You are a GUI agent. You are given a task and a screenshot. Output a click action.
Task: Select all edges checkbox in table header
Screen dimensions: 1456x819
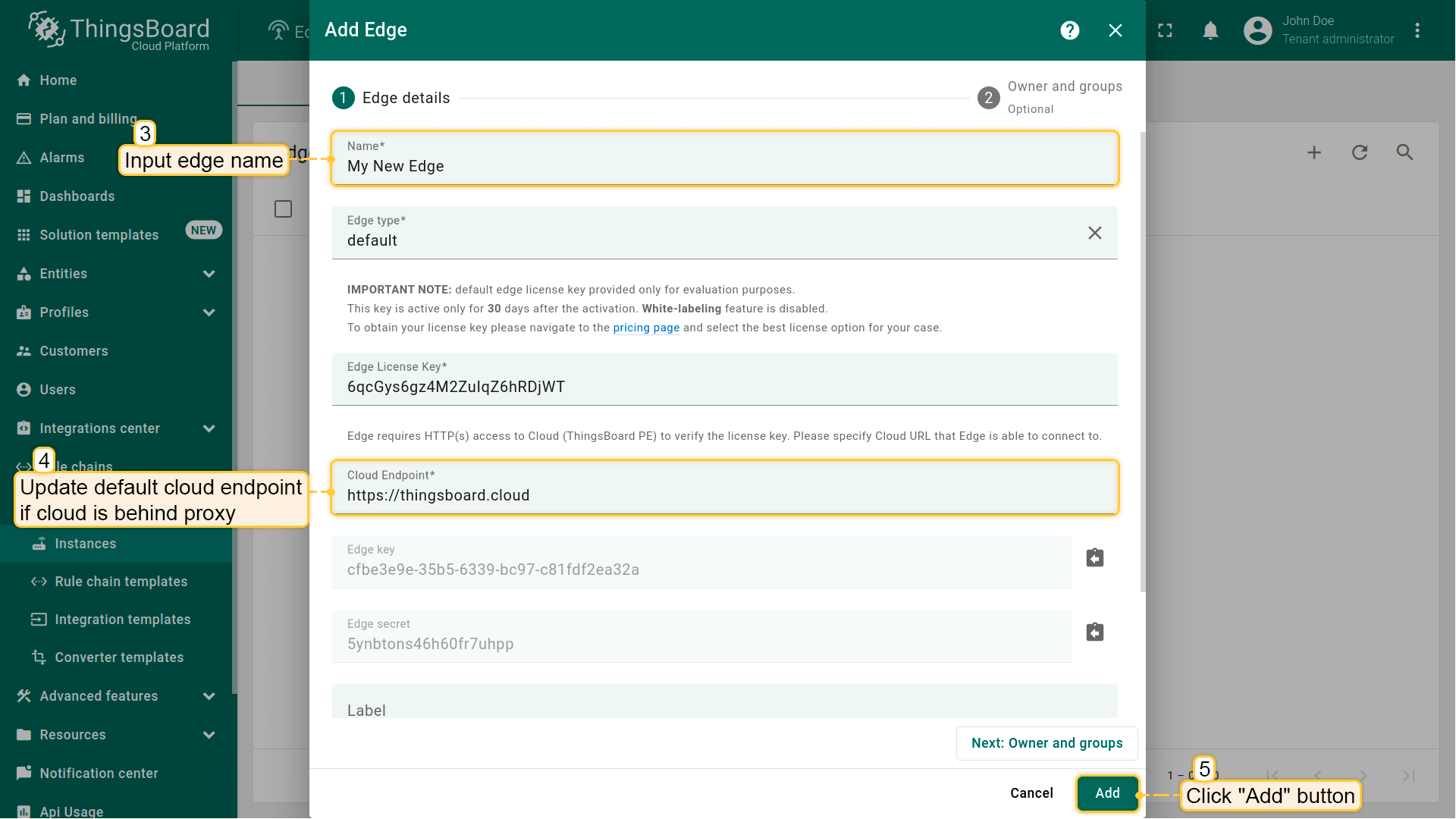[283, 209]
